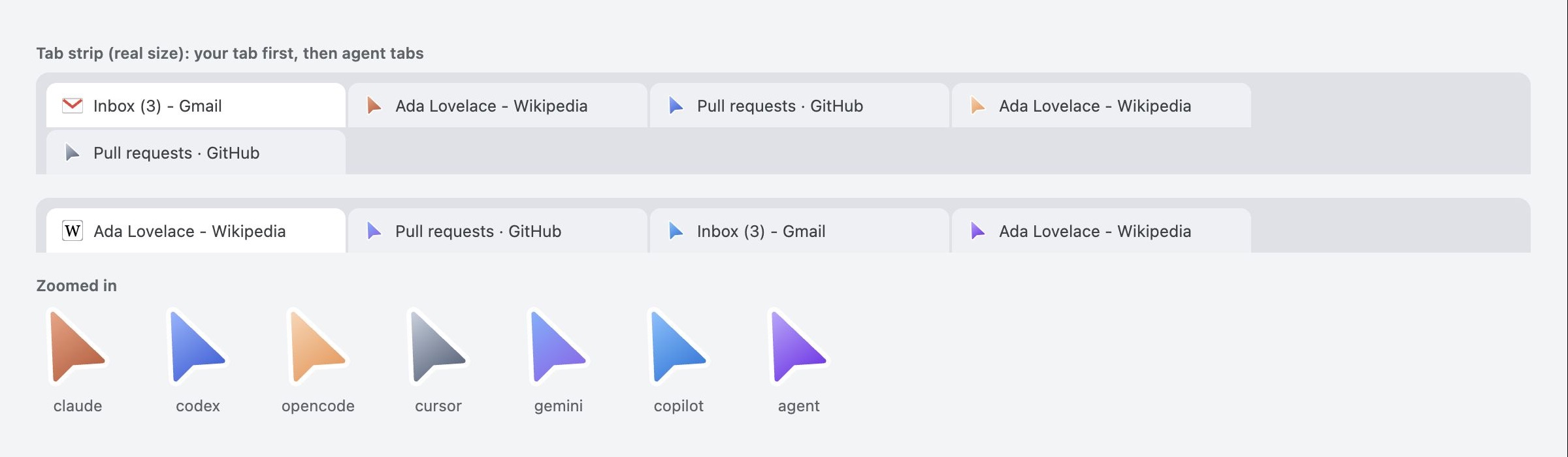This screenshot has width=1568, height=457.
Task: Switch to the Pull requests tab marked with the gray cursor
Action: (x=196, y=152)
